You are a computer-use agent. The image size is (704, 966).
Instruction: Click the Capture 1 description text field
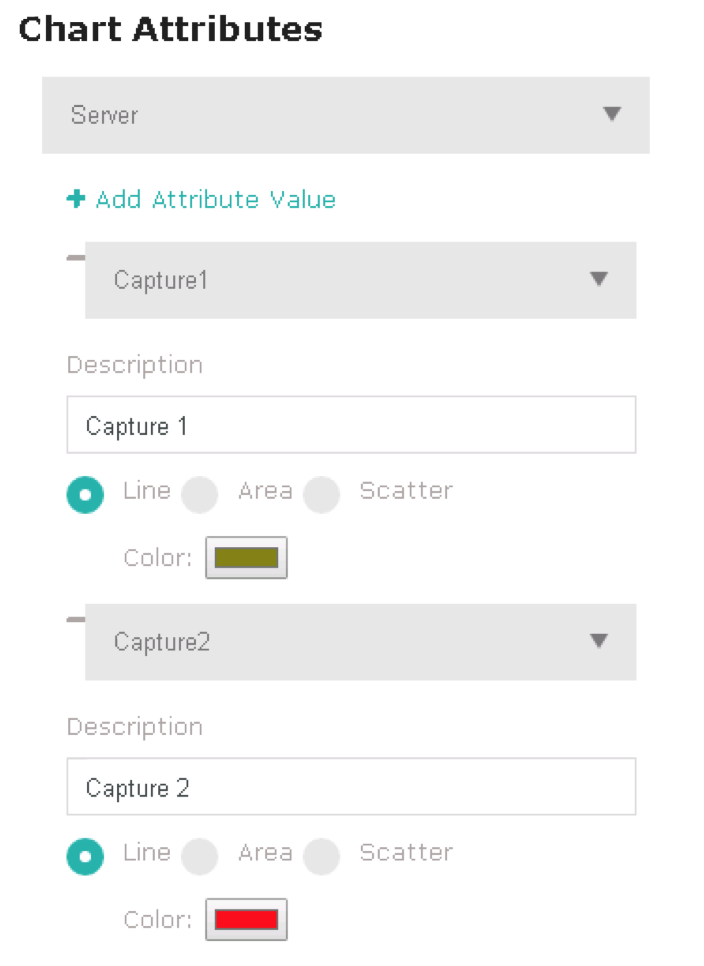point(351,426)
